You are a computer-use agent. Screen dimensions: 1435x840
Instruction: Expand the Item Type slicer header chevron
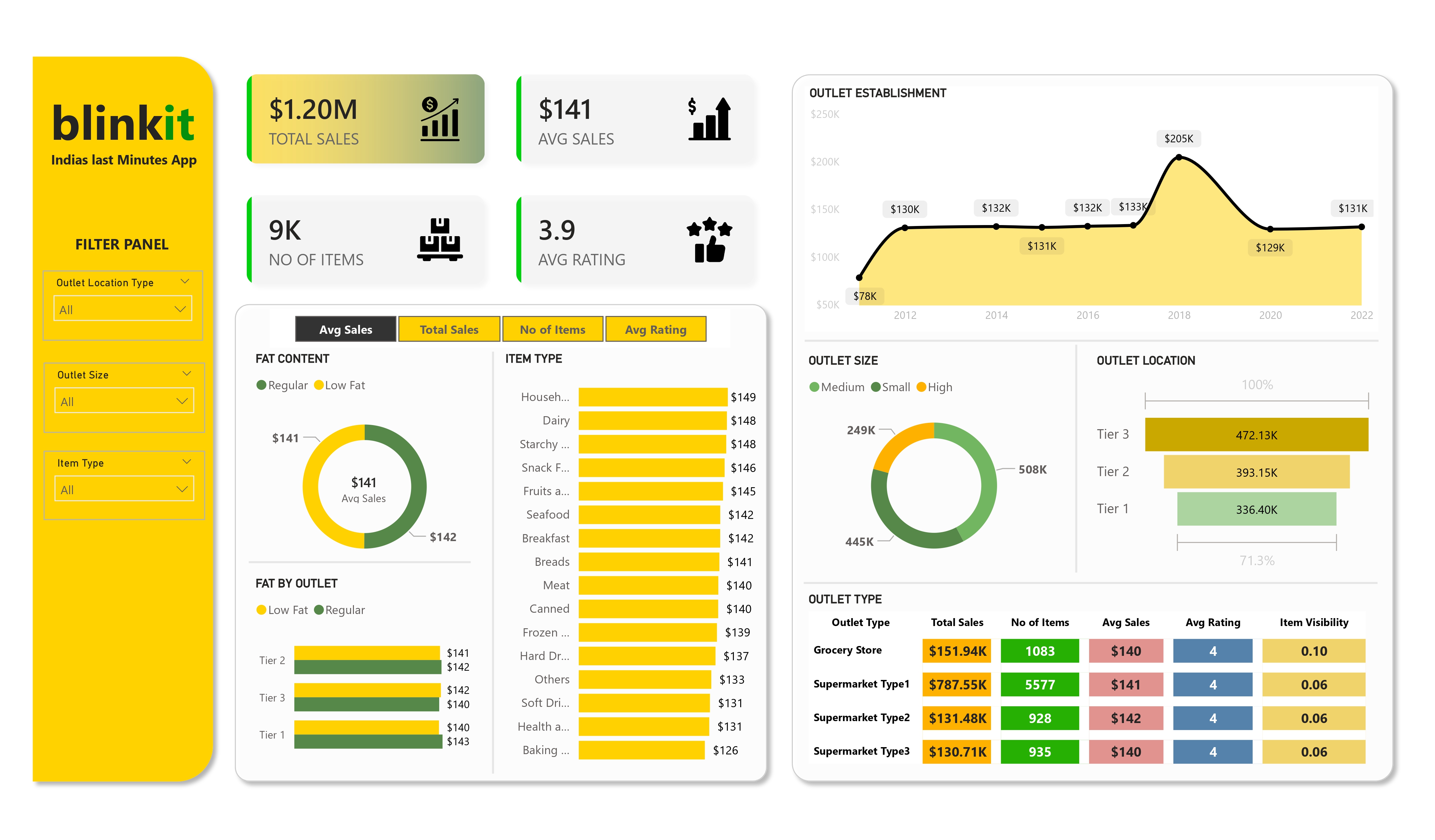coord(186,462)
